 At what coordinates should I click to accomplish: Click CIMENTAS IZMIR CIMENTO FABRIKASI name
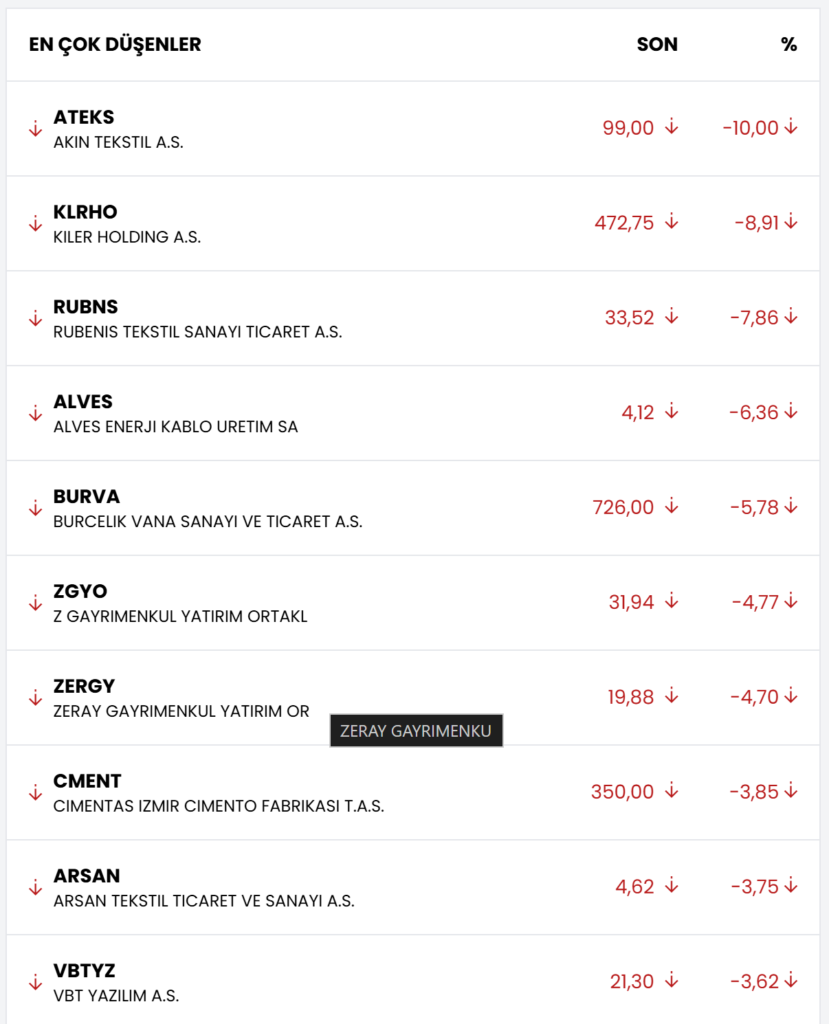(218, 806)
